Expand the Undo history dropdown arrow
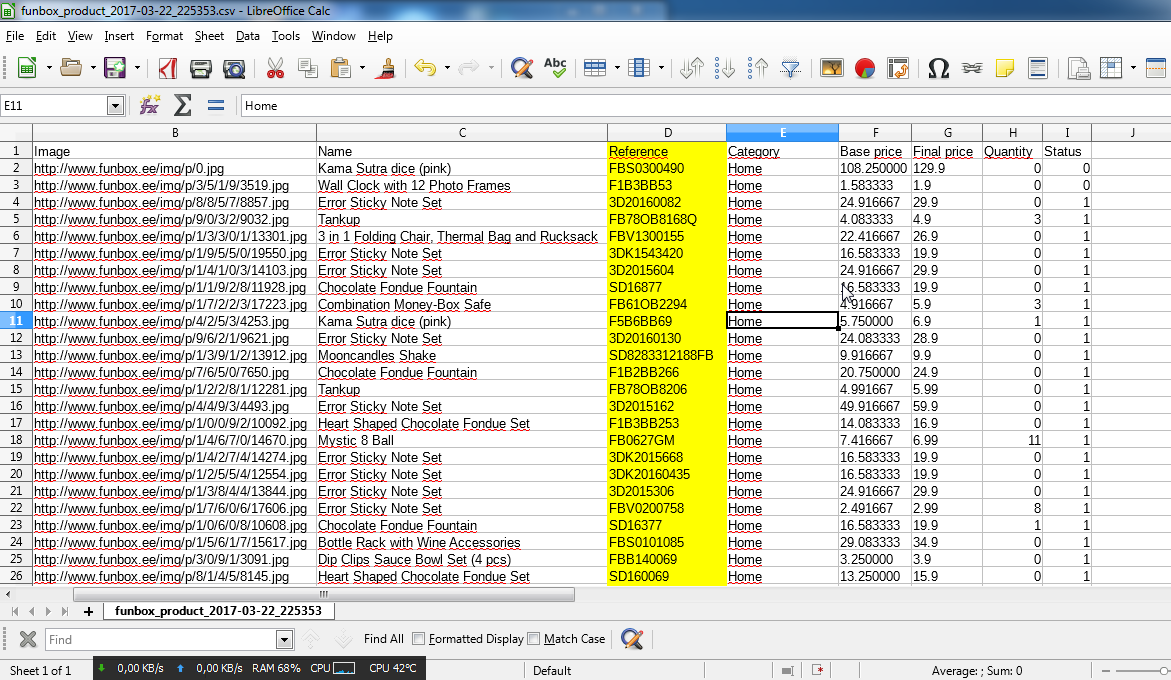The height and width of the screenshot is (680, 1171). [x=447, y=68]
